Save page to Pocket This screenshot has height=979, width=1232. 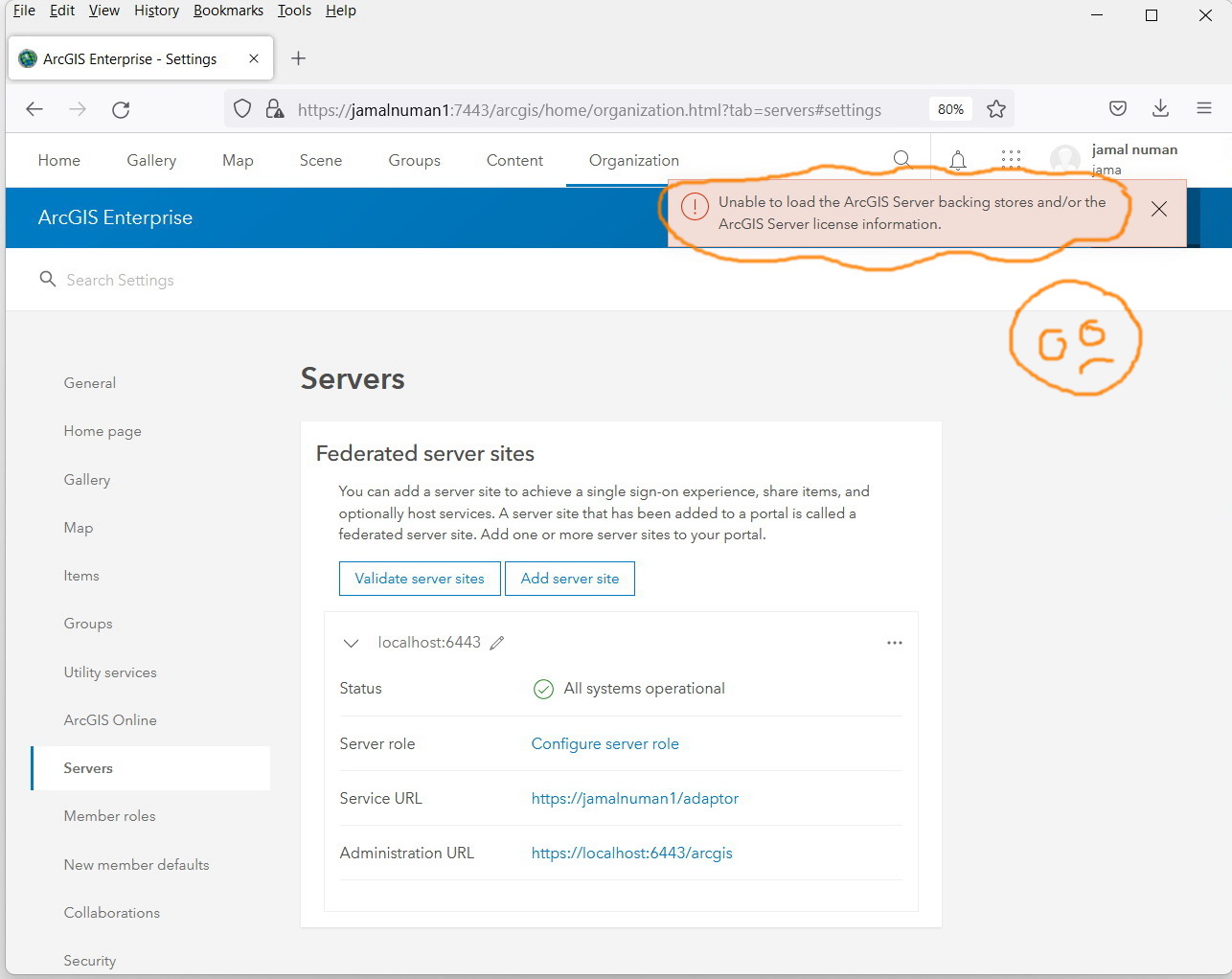point(1118,108)
